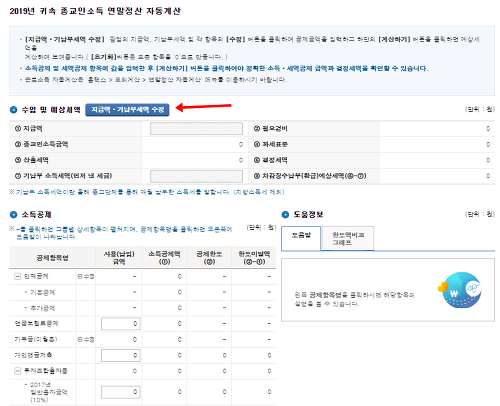
Task: Click the 한도미달액 column header
Action: pos(254,258)
